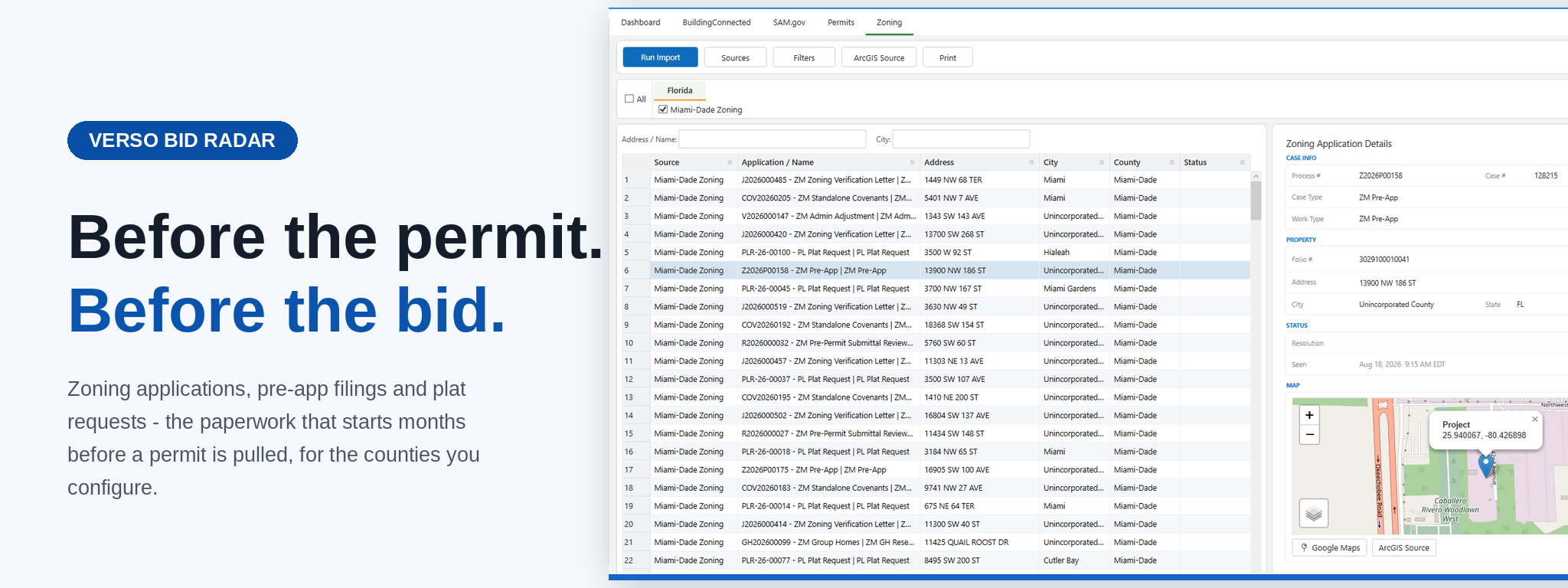Click the VERSO BID RADAR badge

[x=182, y=140]
